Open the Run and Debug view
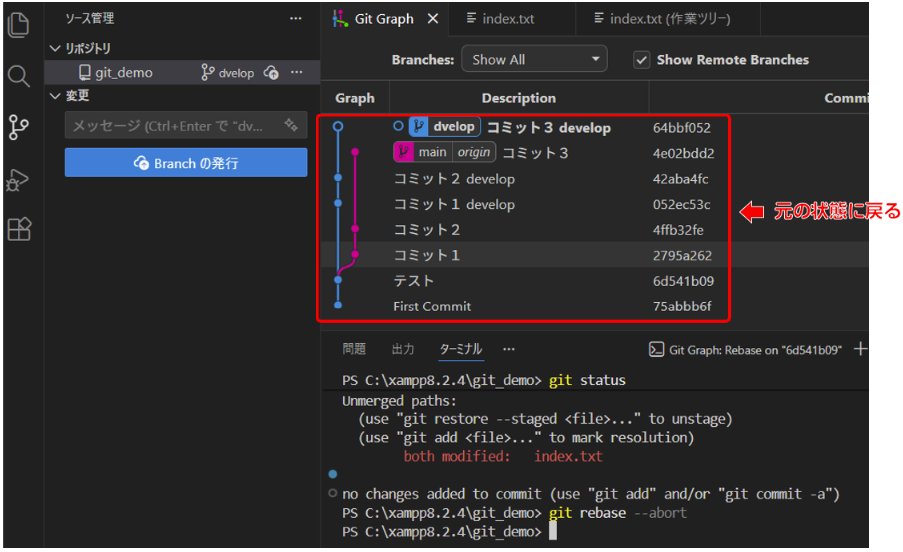 click(x=18, y=179)
